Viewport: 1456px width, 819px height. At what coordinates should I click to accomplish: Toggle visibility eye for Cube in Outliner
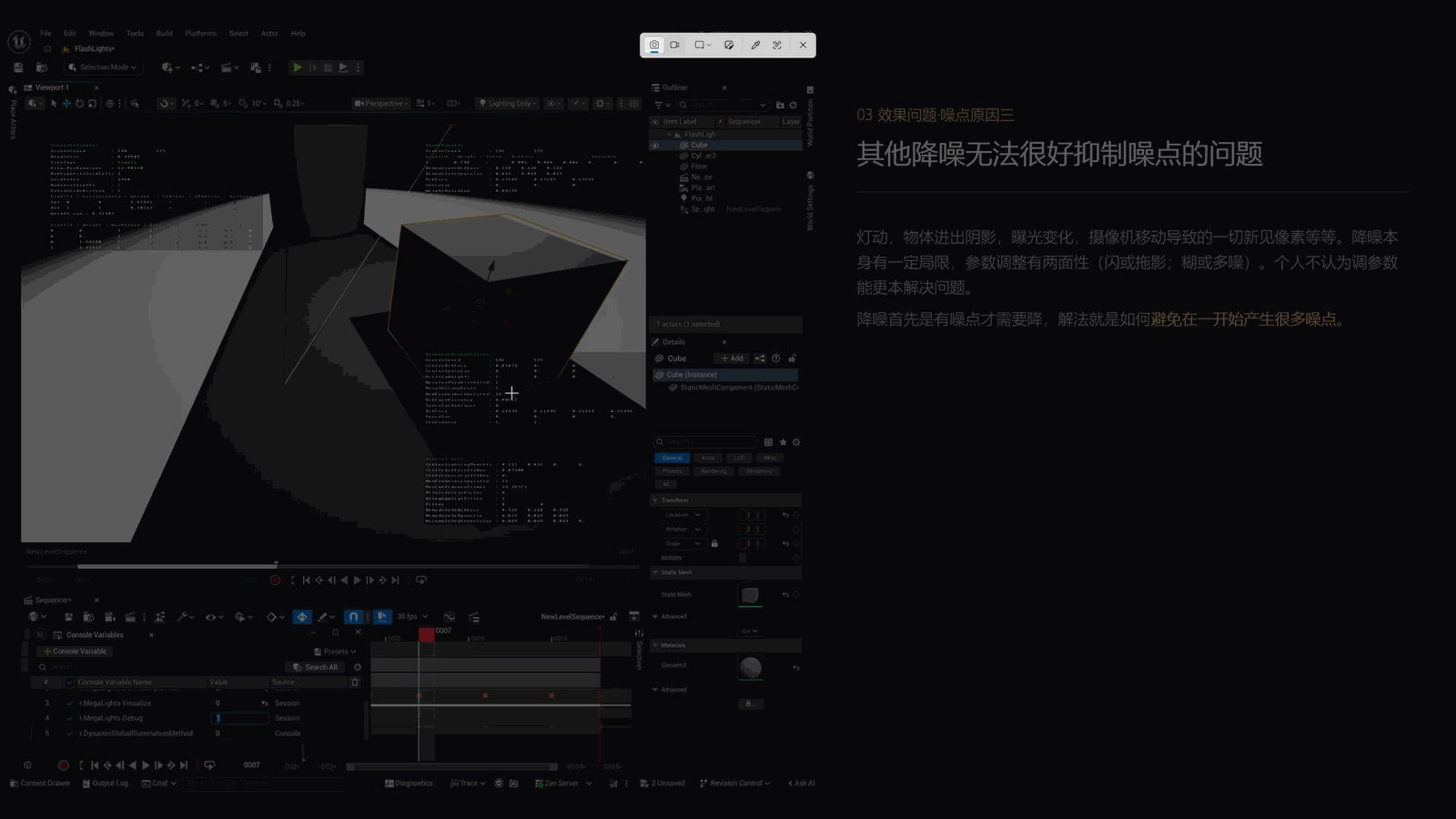coord(654,145)
